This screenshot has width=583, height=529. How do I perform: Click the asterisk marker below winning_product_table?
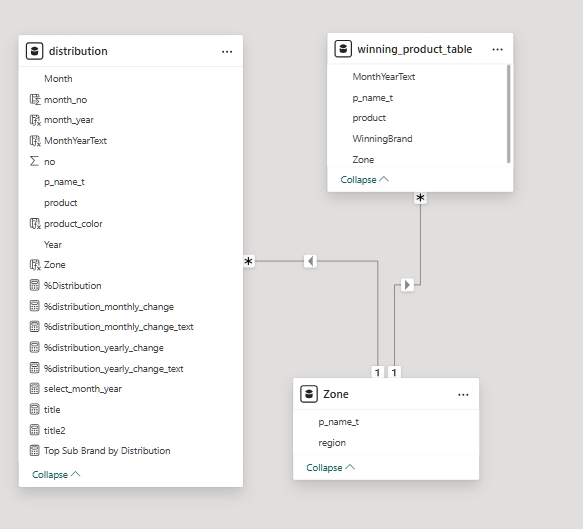pos(421,198)
